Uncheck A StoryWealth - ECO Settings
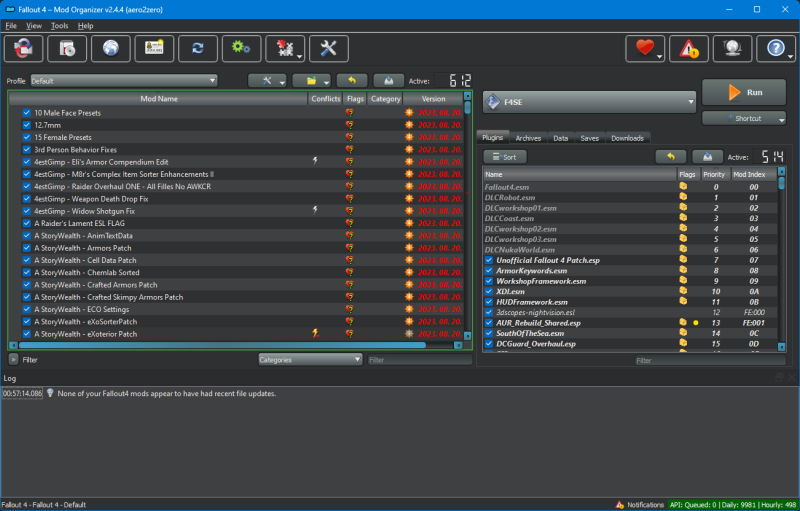Image resolution: width=800 pixels, height=511 pixels. click(x=27, y=309)
